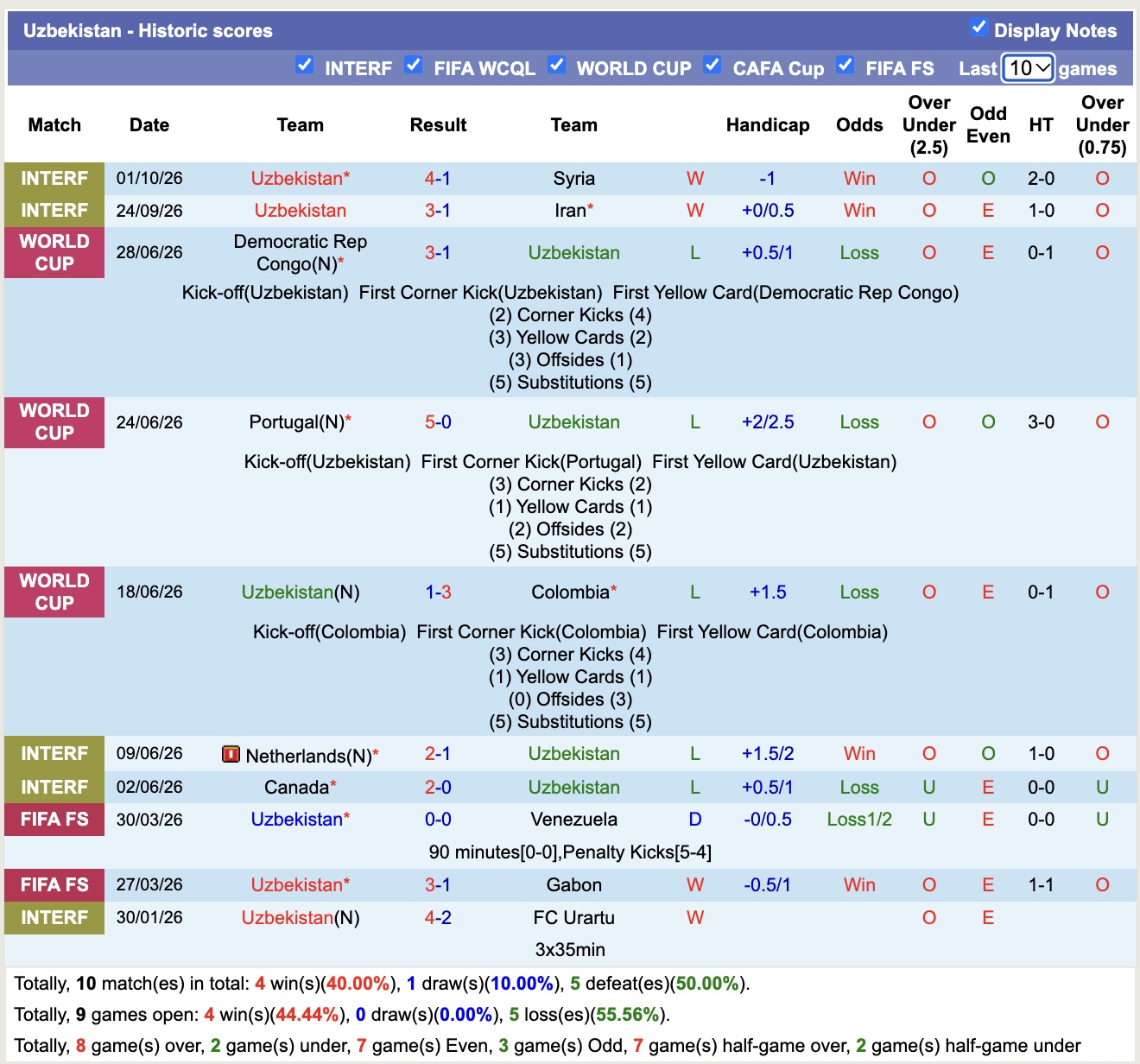Uncheck the FIFA FS filter checkbox
This screenshot has height=1064, width=1140.
[845, 65]
